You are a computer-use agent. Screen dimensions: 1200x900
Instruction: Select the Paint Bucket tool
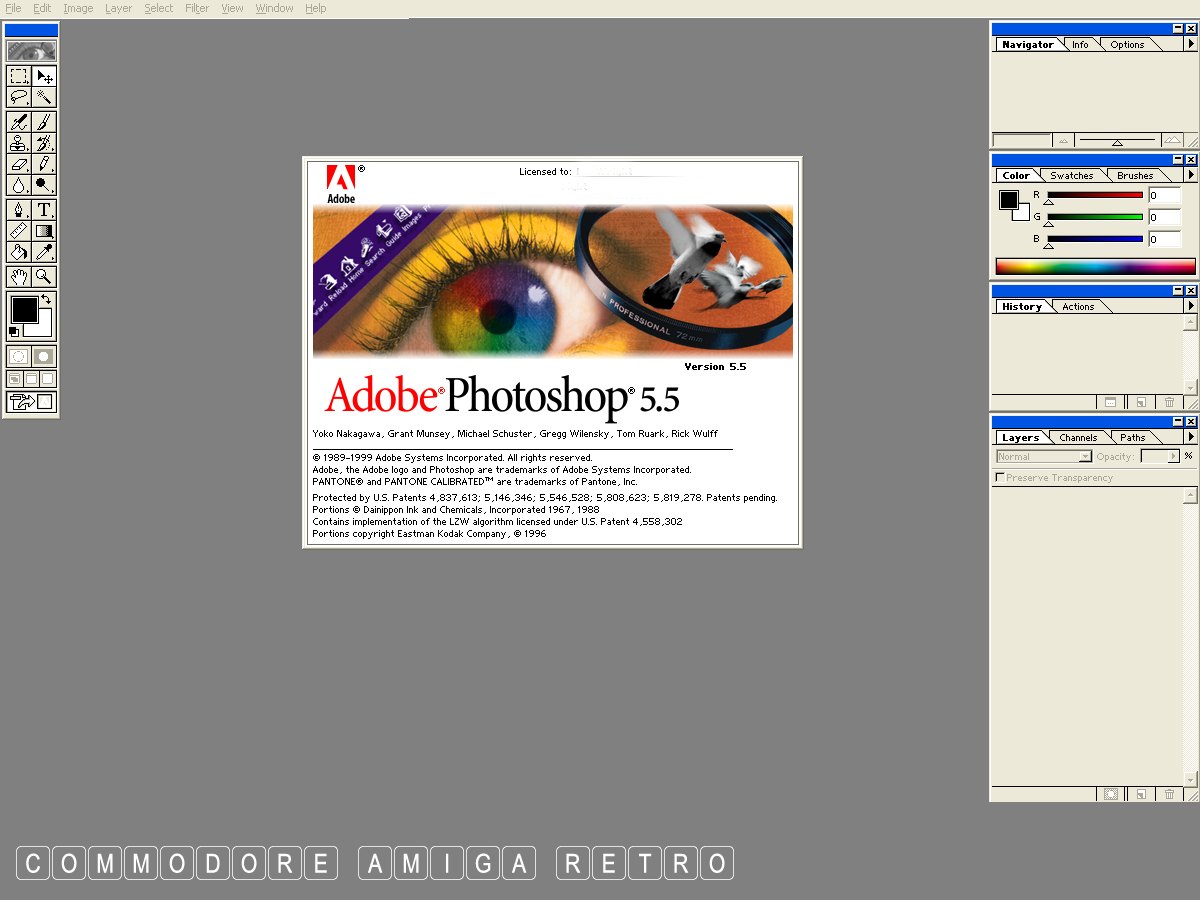[19, 252]
